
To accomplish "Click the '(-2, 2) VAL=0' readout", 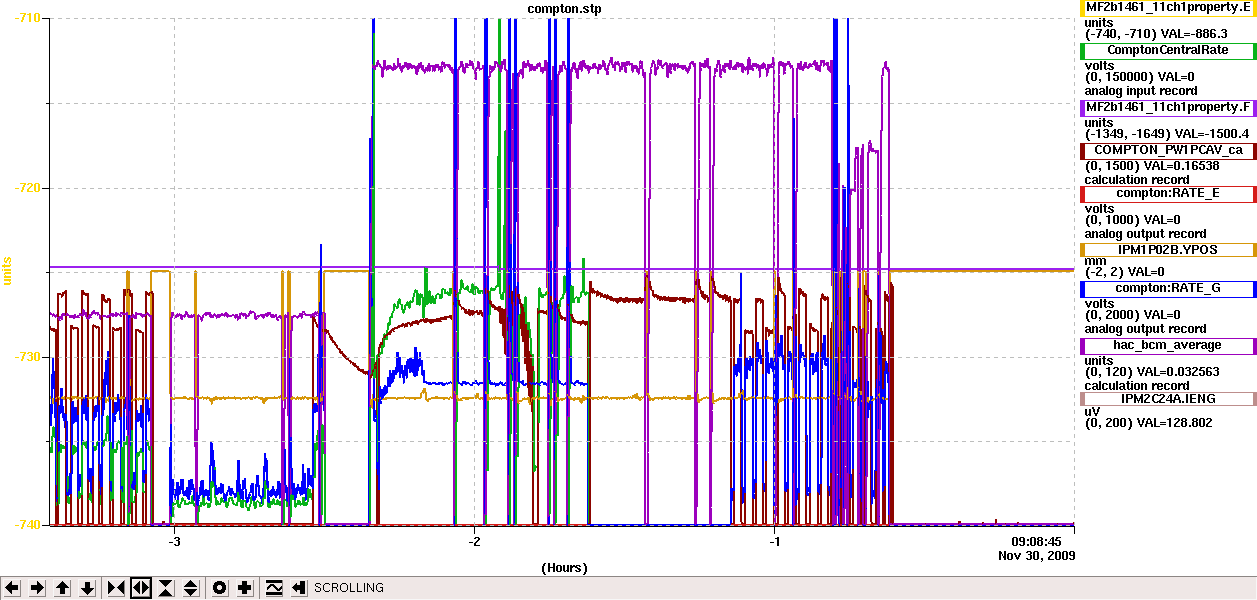I will coord(1125,271).
